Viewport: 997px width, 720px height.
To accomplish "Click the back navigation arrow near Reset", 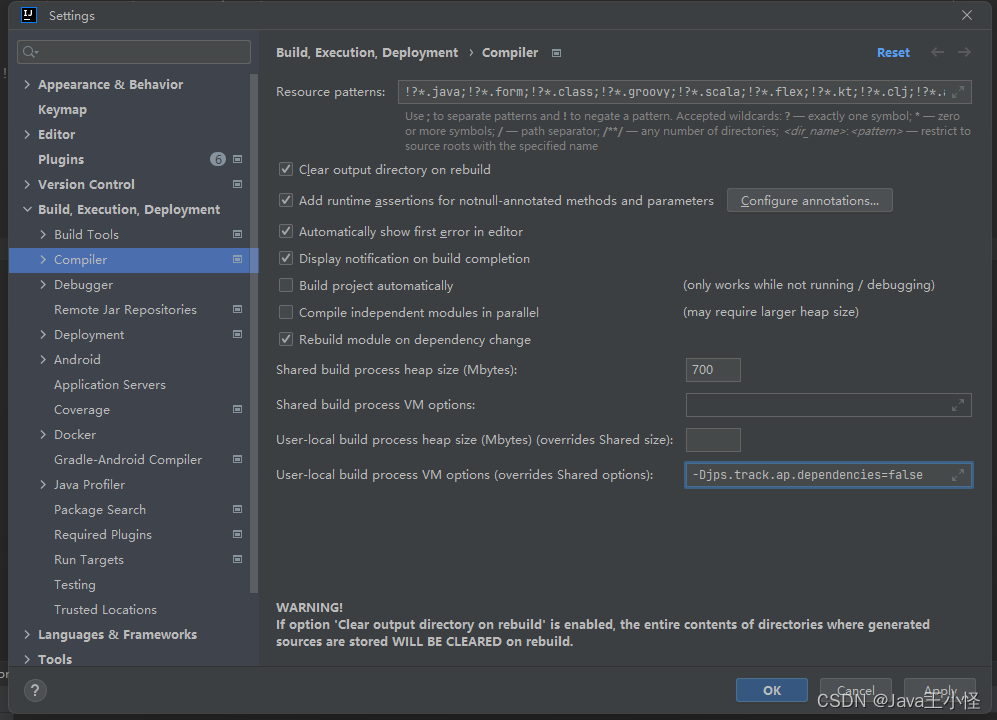I will click(936, 52).
